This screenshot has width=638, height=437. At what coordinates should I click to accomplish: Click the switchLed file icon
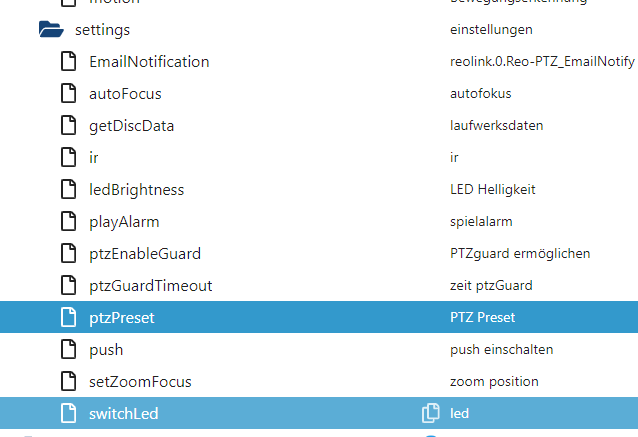68,413
